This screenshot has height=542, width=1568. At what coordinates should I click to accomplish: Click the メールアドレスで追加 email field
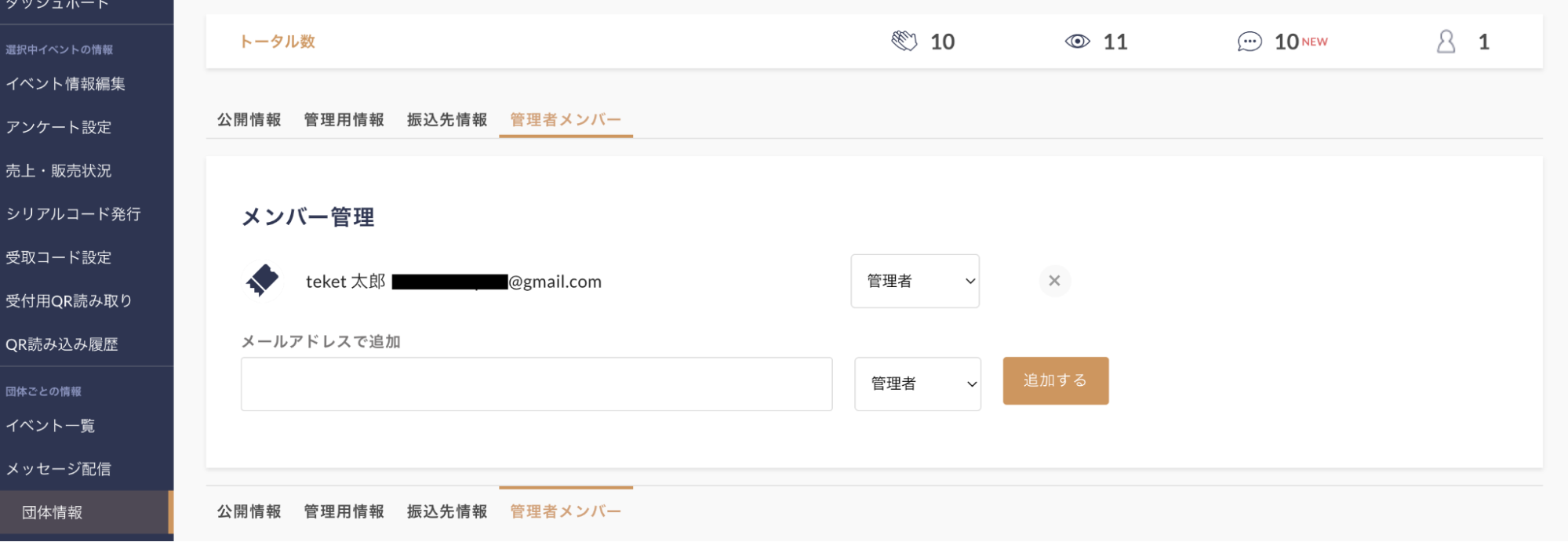537,384
